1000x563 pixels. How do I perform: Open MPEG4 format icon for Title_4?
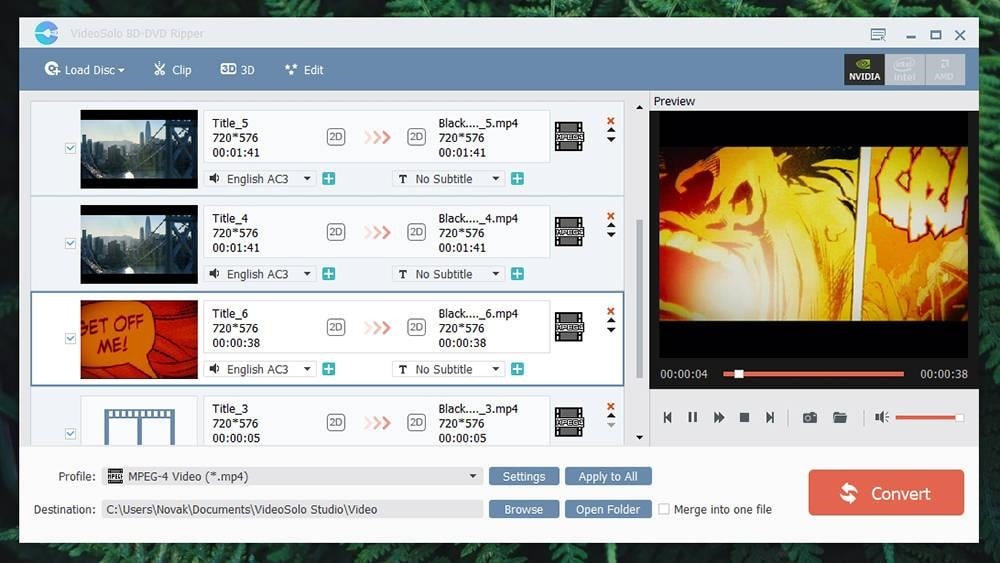569,231
